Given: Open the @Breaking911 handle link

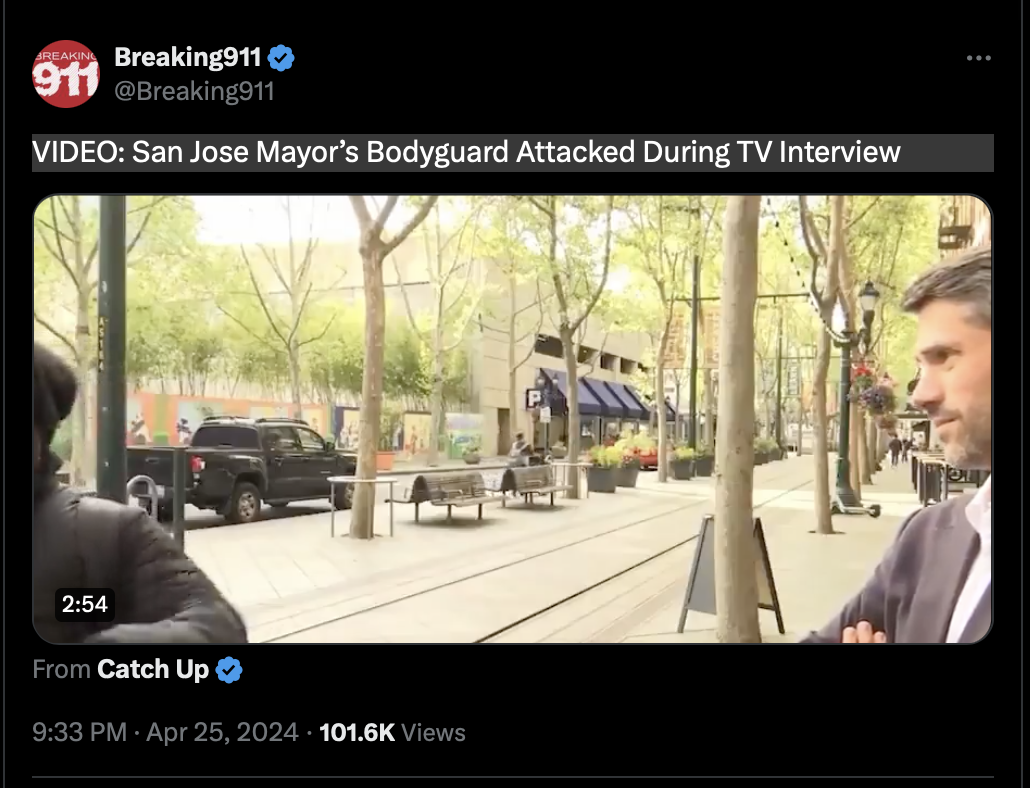Looking at the screenshot, I should coord(194,91).
